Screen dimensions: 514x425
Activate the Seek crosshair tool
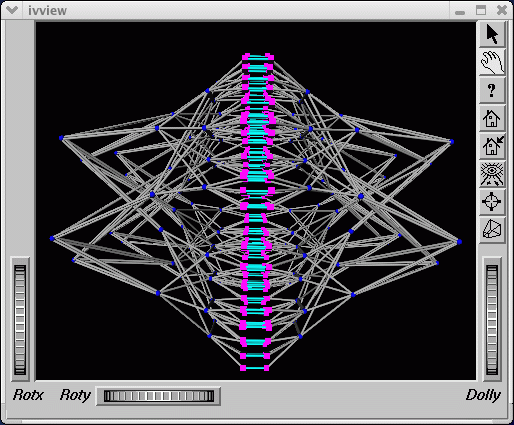492,202
